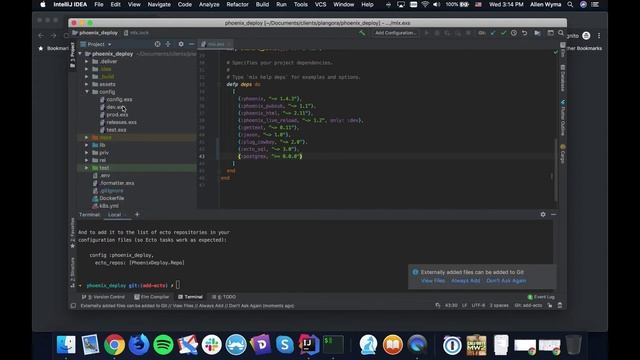Image resolution: width=640 pixels, height=360 pixels.
Task: Click the Git rollback revert icon
Action: (524, 33)
